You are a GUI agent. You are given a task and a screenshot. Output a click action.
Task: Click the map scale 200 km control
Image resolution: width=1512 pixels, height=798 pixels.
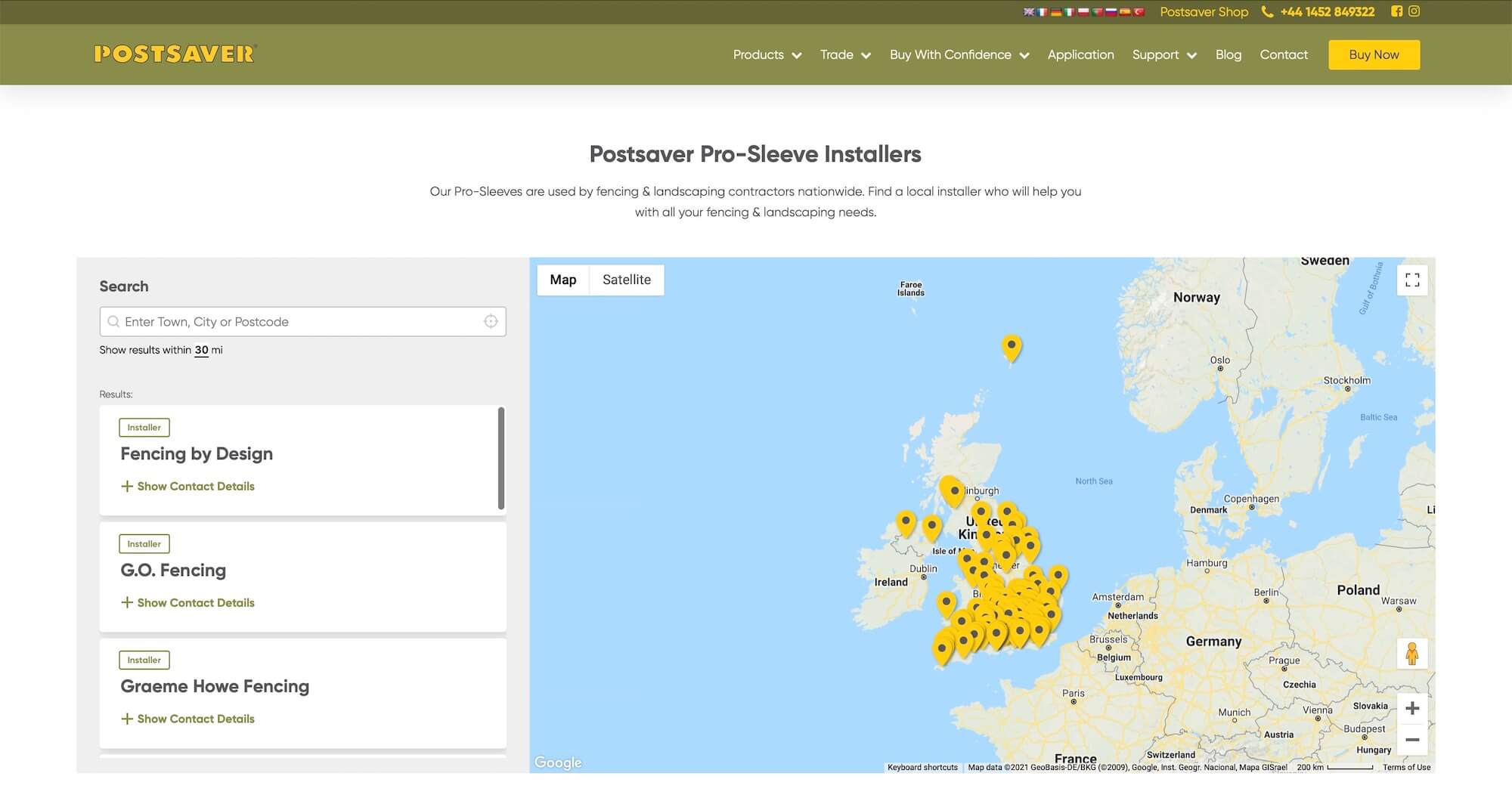point(1336,767)
